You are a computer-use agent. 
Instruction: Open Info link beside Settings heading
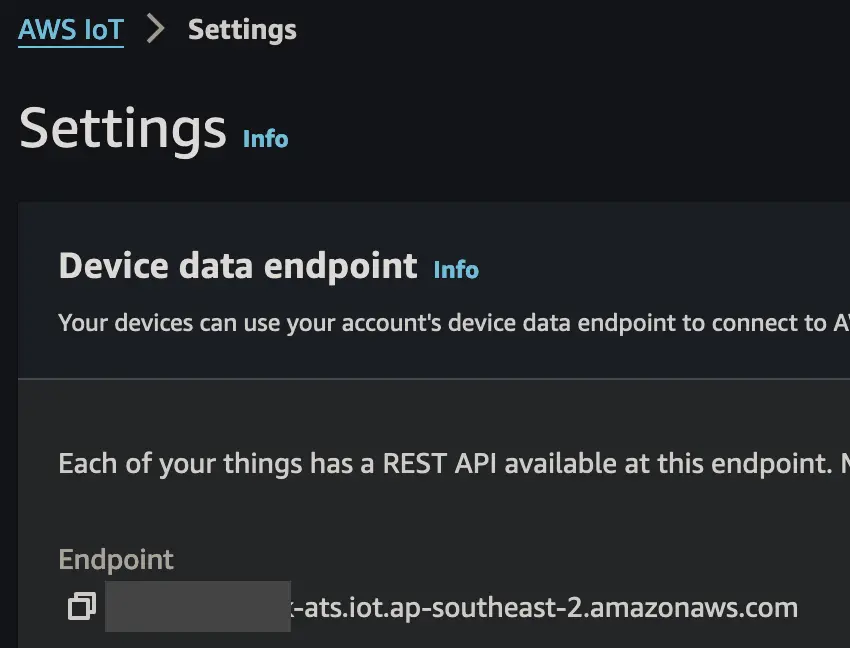click(265, 138)
